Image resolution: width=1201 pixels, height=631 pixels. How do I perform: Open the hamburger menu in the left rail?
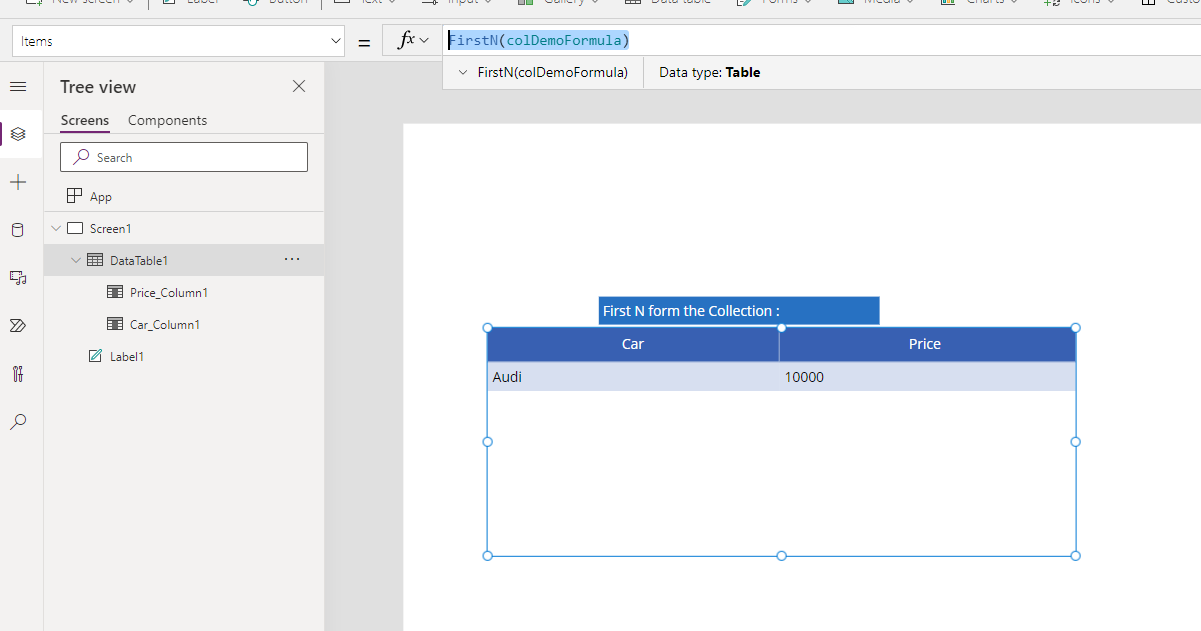pos(18,87)
